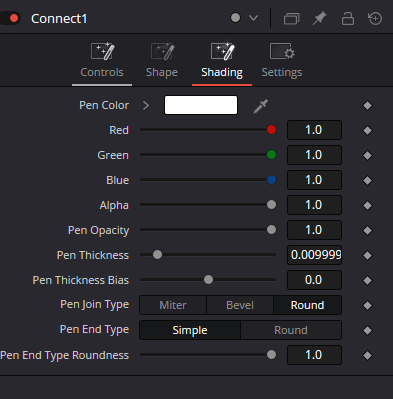This screenshot has height=399, width=393.
Task: Set Pen Join Type to Miter
Action: [x=173, y=305]
